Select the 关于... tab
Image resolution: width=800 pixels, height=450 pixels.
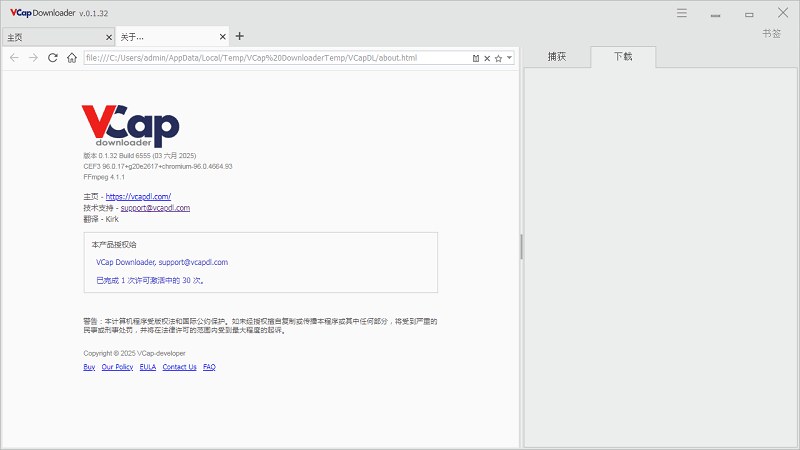[x=132, y=37]
